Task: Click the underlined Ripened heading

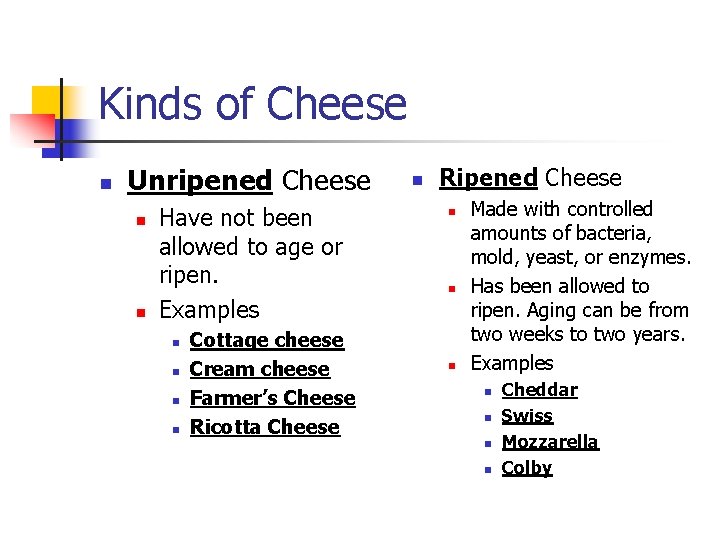Action: point(488,178)
